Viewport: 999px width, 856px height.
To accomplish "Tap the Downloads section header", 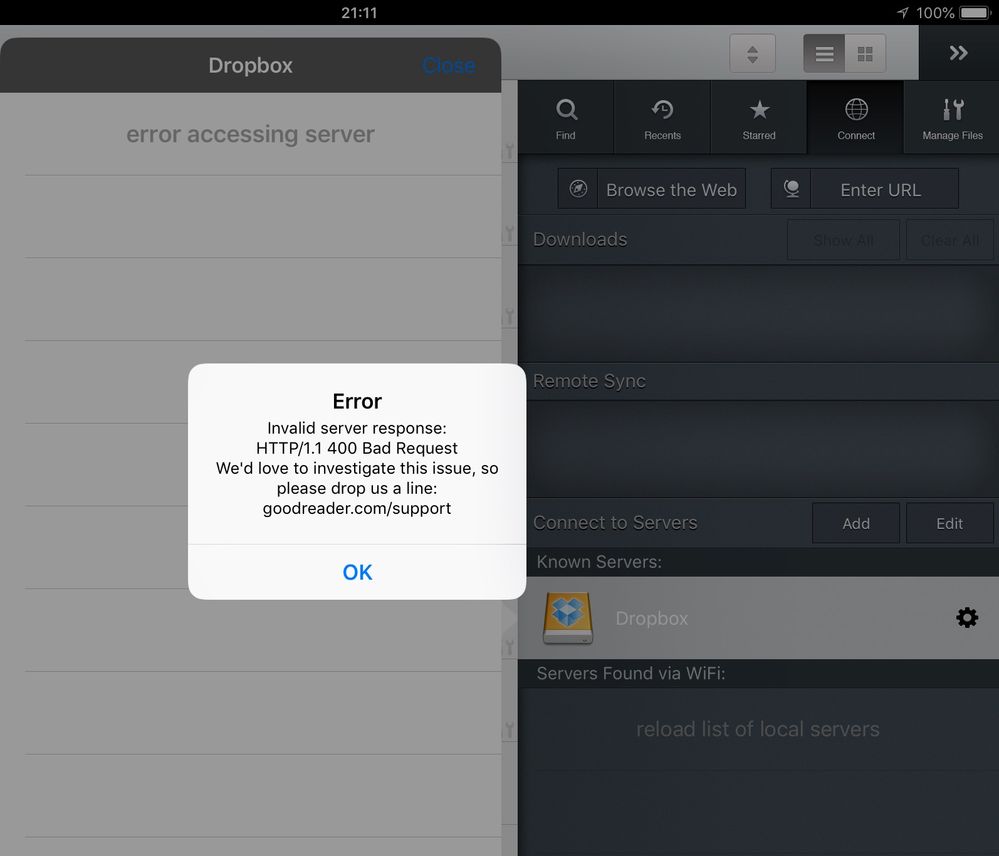I will pyautogui.click(x=580, y=239).
